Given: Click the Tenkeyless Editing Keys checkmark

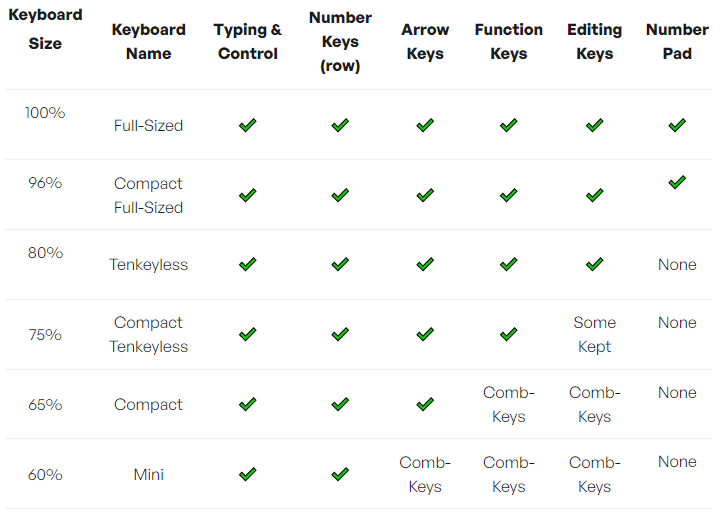Looking at the screenshot, I should pos(594,264).
